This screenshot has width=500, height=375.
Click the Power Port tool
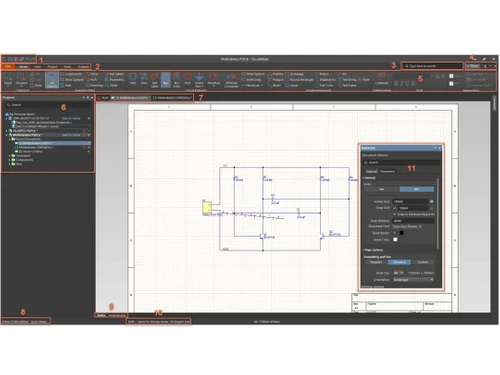pos(199,80)
